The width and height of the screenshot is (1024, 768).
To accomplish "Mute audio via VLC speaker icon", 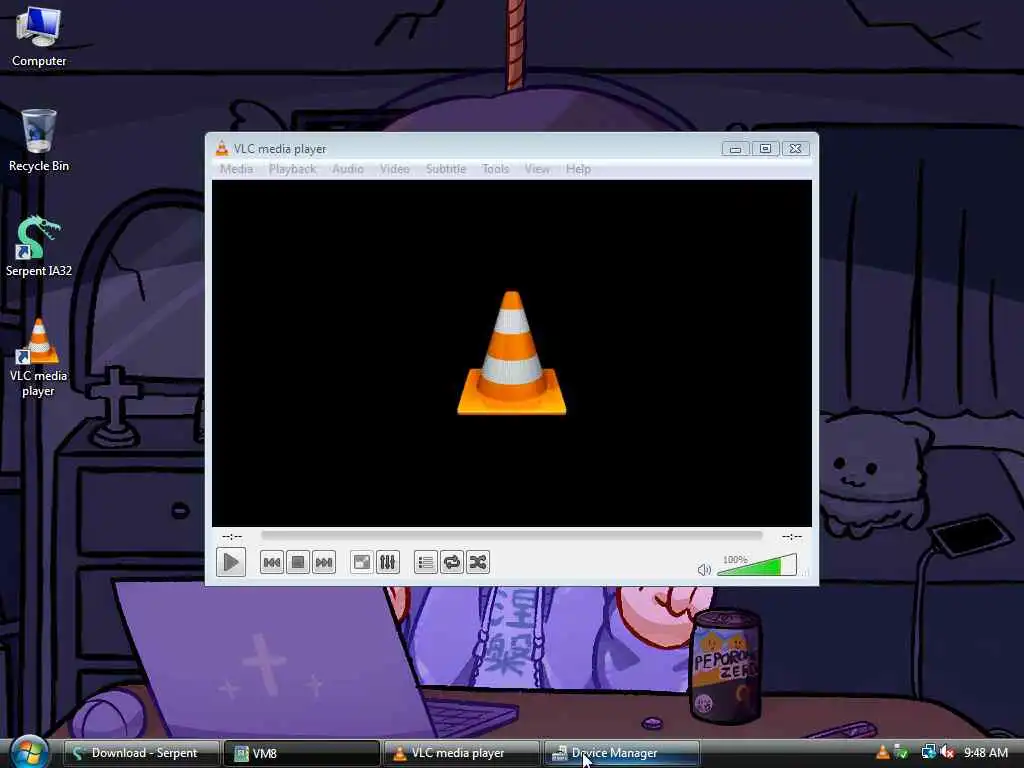I will [704, 569].
